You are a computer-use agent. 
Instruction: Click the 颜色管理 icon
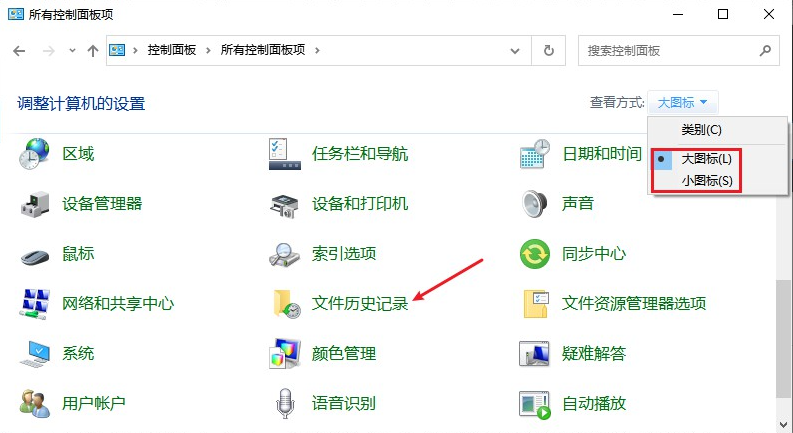pos(285,354)
